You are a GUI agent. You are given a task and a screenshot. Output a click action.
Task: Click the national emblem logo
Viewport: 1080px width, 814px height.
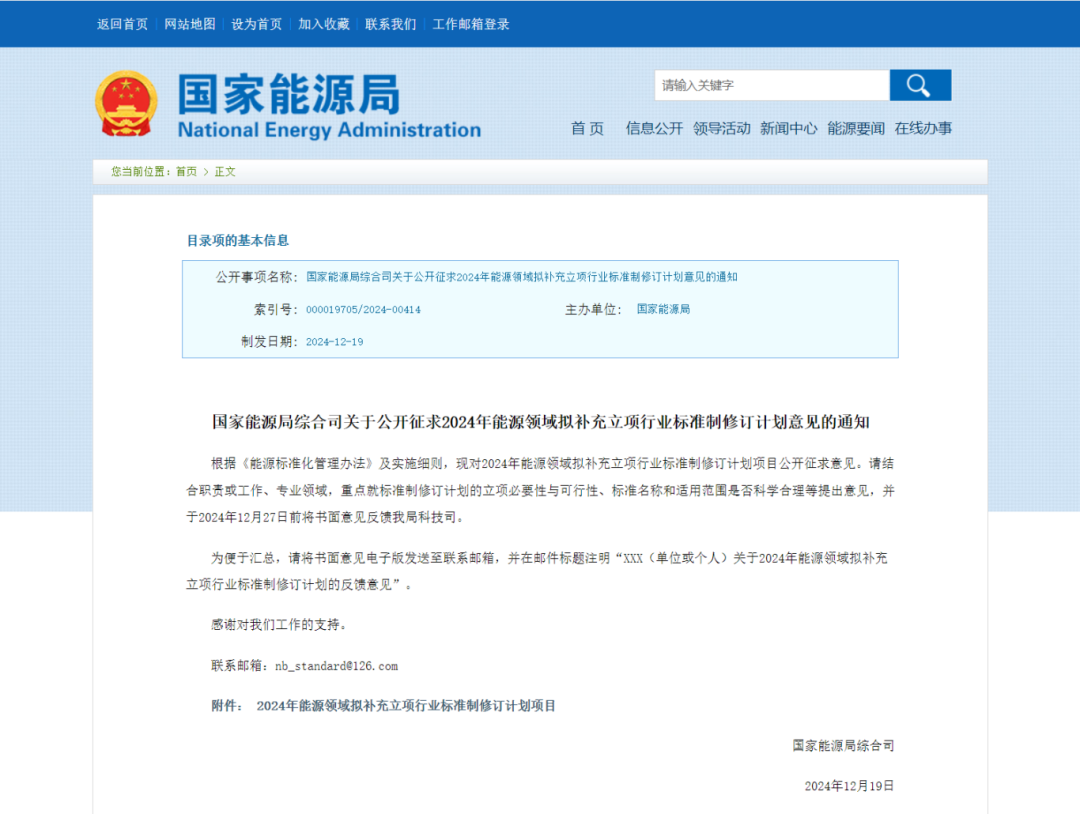[126, 104]
